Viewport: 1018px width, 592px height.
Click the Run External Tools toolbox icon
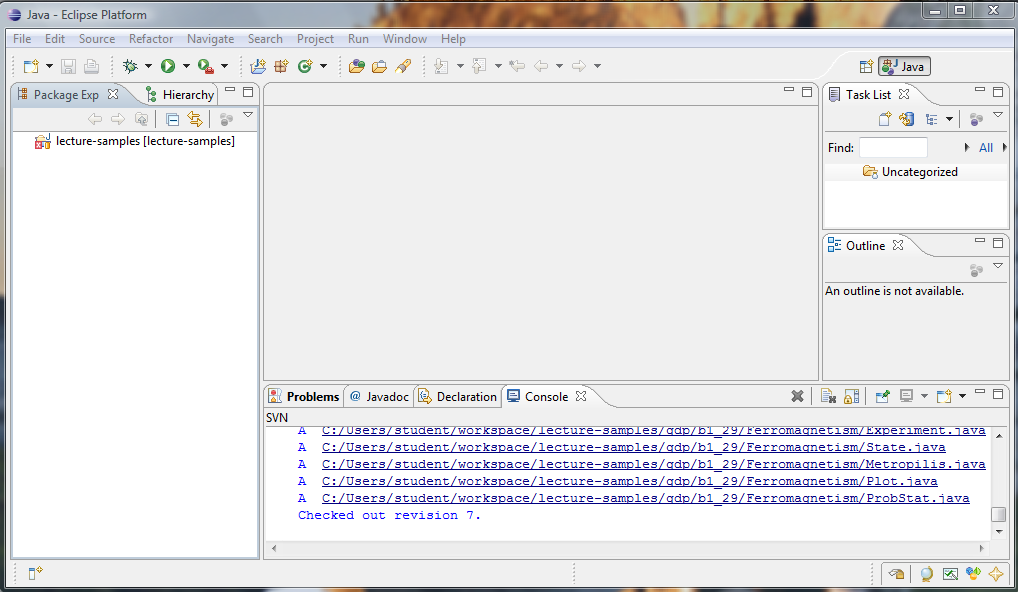pyautogui.click(x=206, y=66)
